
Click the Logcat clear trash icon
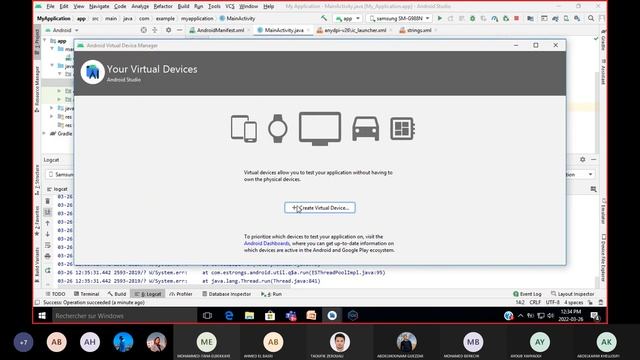tap(47, 201)
